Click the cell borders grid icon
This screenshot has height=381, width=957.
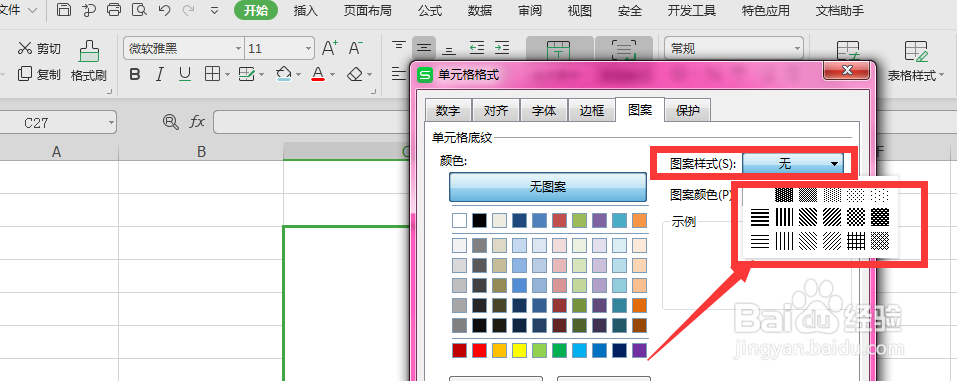[x=212, y=74]
